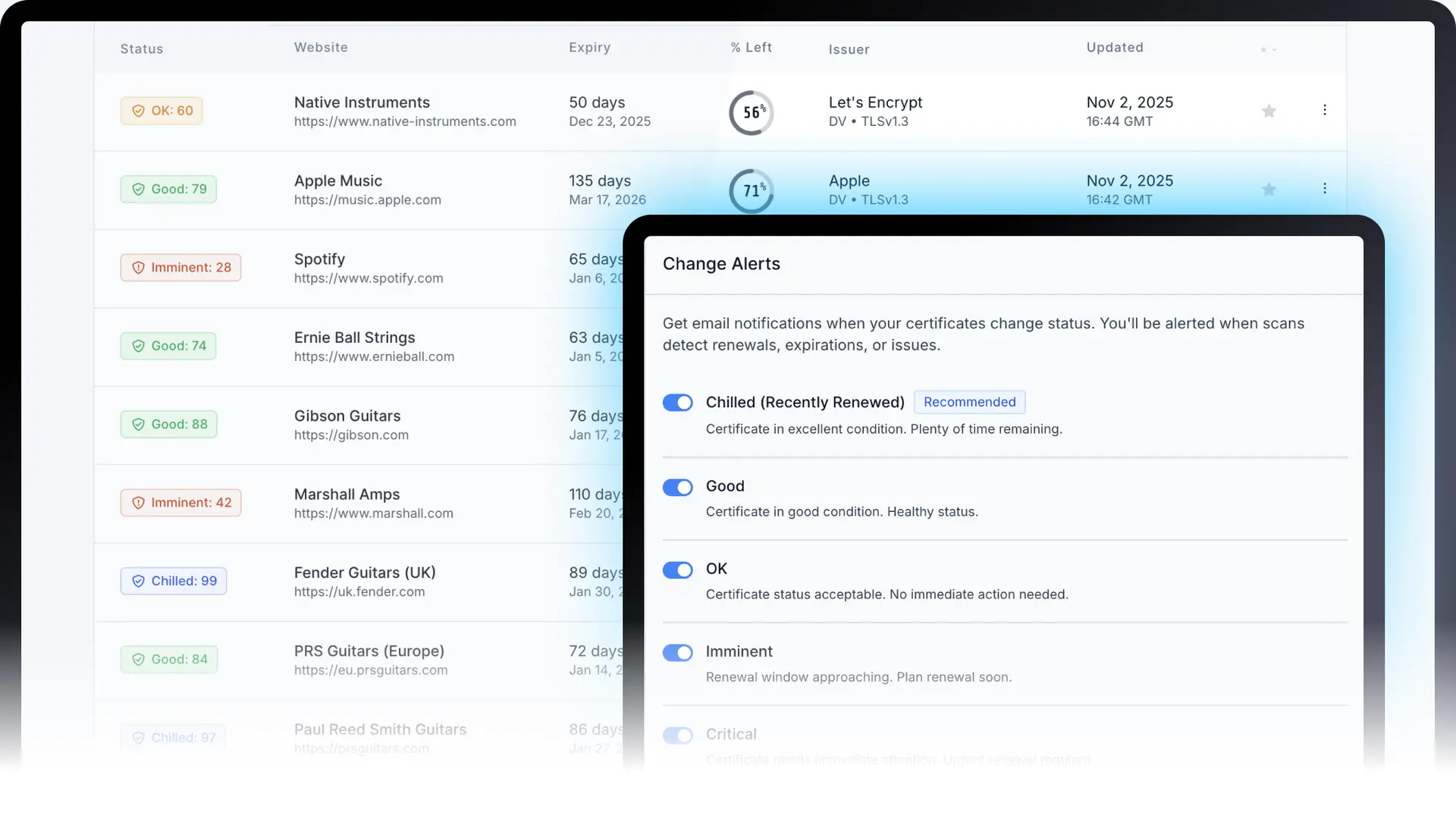This screenshot has height=819, width=1456.
Task: Open the https://www.ernieball.com link
Action: (374, 356)
